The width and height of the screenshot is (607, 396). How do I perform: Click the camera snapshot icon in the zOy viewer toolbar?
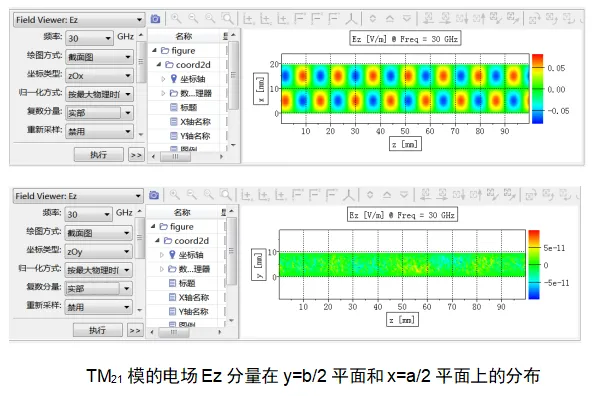click(154, 195)
